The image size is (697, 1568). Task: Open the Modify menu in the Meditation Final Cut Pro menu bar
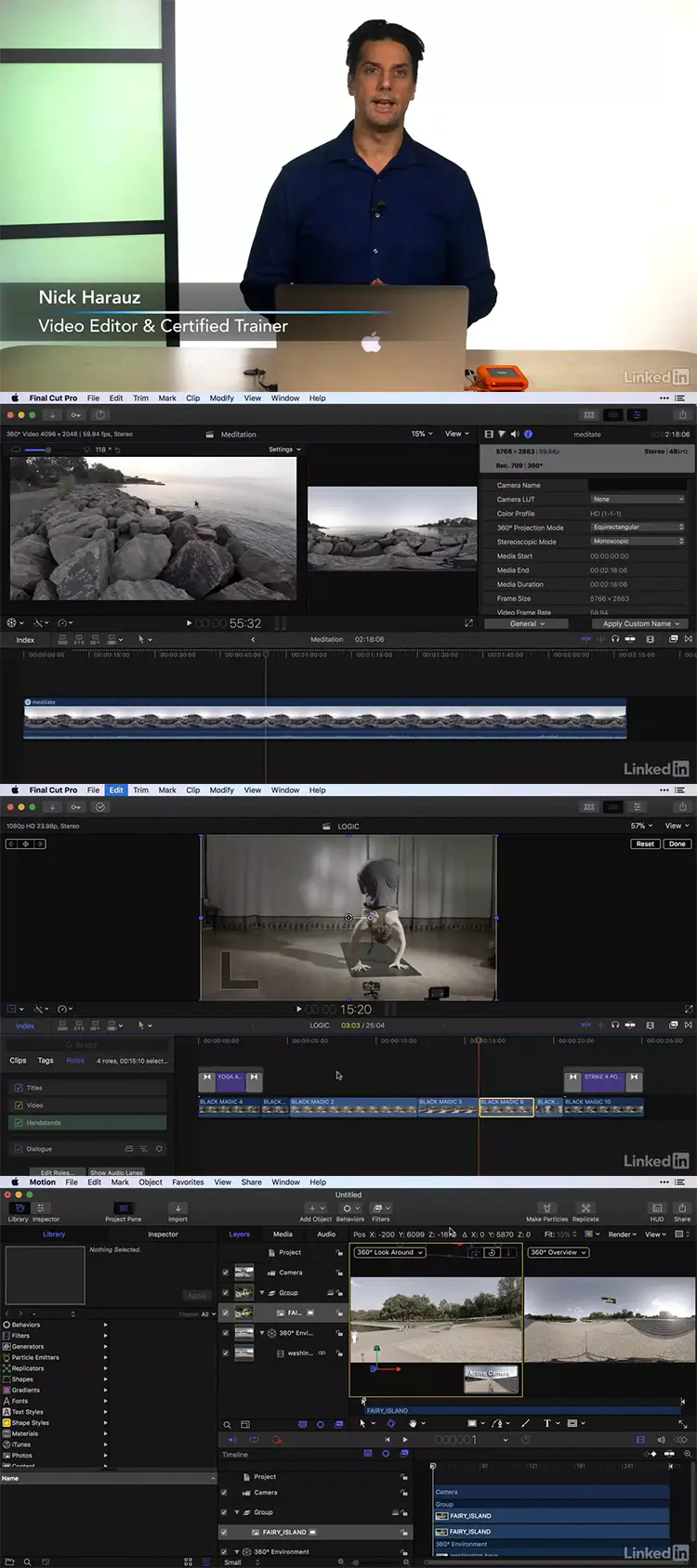click(x=221, y=399)
